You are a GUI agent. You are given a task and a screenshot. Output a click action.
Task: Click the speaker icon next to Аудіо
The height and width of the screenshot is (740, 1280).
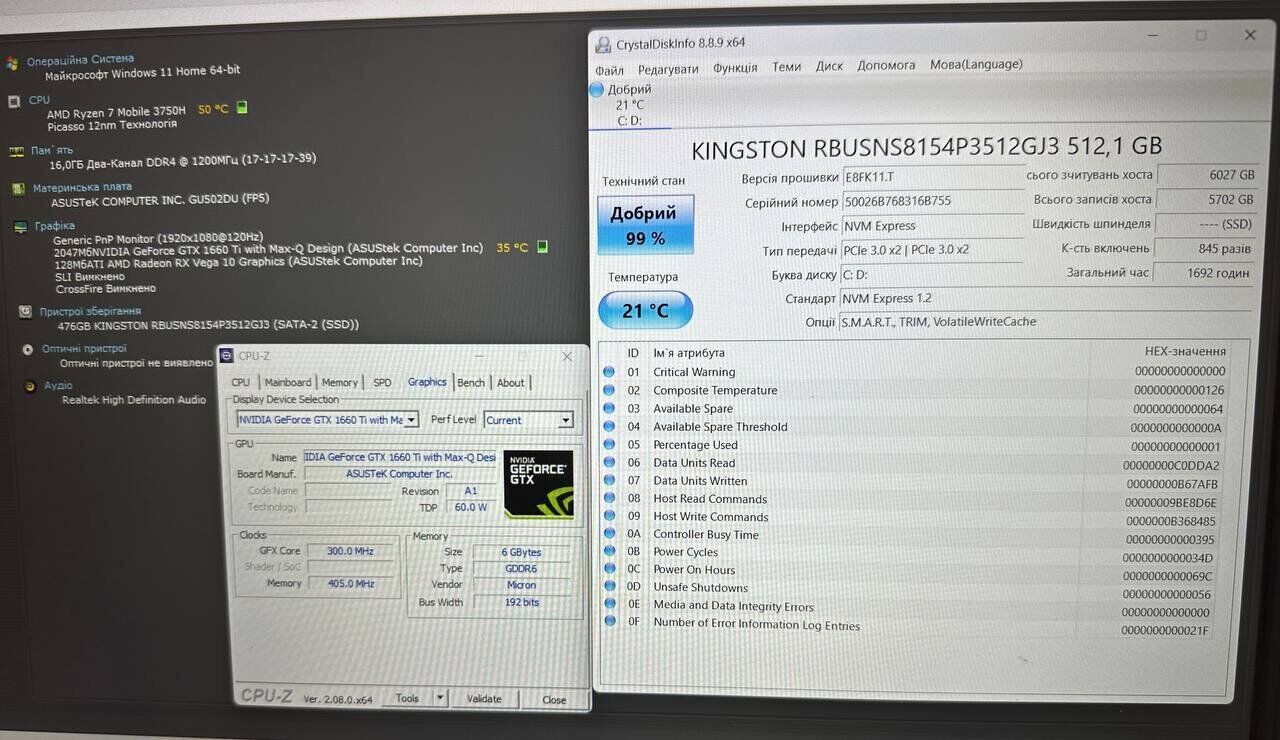click(30, 386)
